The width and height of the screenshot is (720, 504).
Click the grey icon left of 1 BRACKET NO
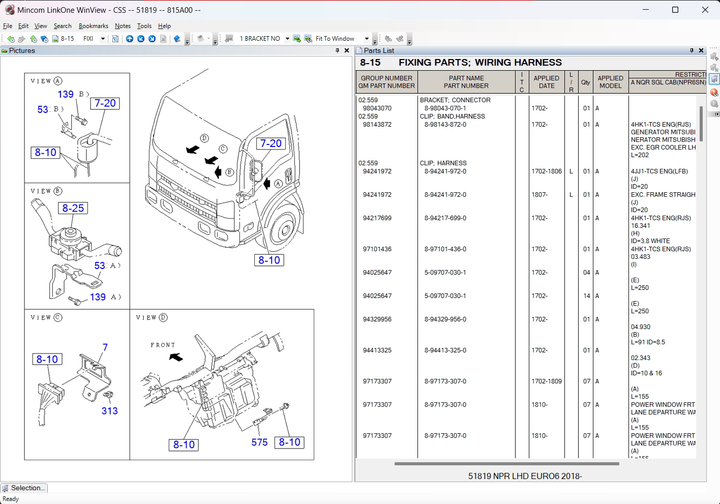coord(229,39)
